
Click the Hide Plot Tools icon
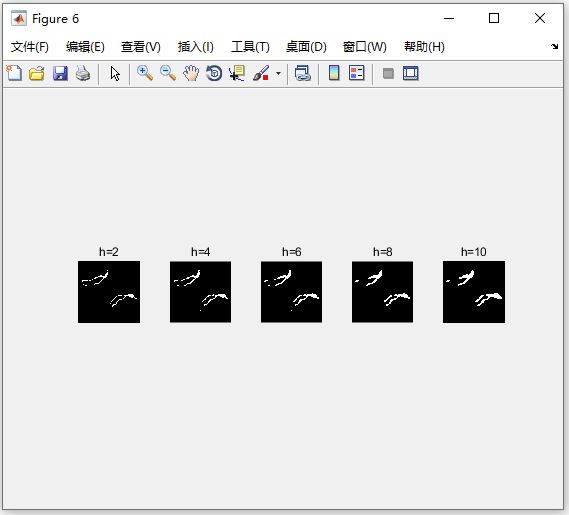click(388, 74)
